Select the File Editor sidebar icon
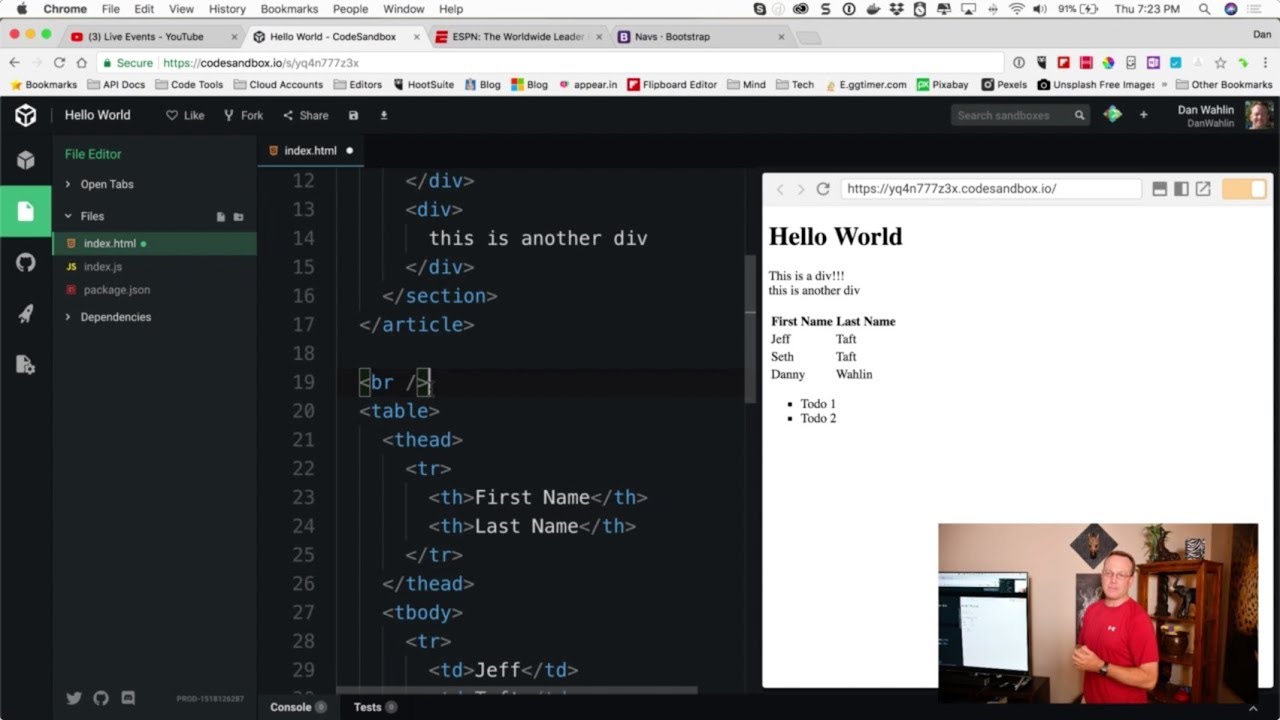This screenshot has height=720, width=1280. coord(26,211)
